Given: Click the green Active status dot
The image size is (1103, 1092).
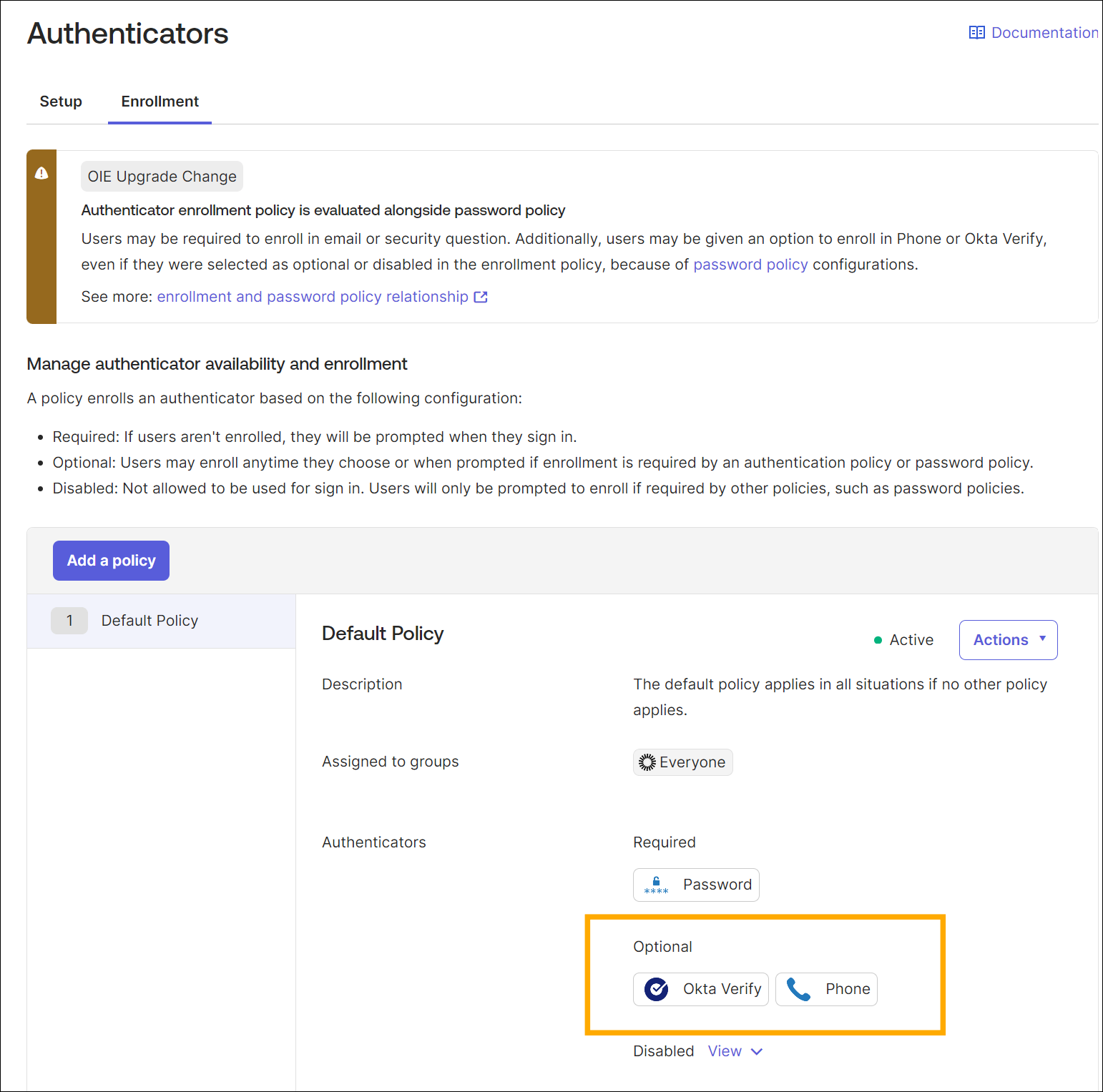Looking at the screenshot, I should tap(878, 640).
